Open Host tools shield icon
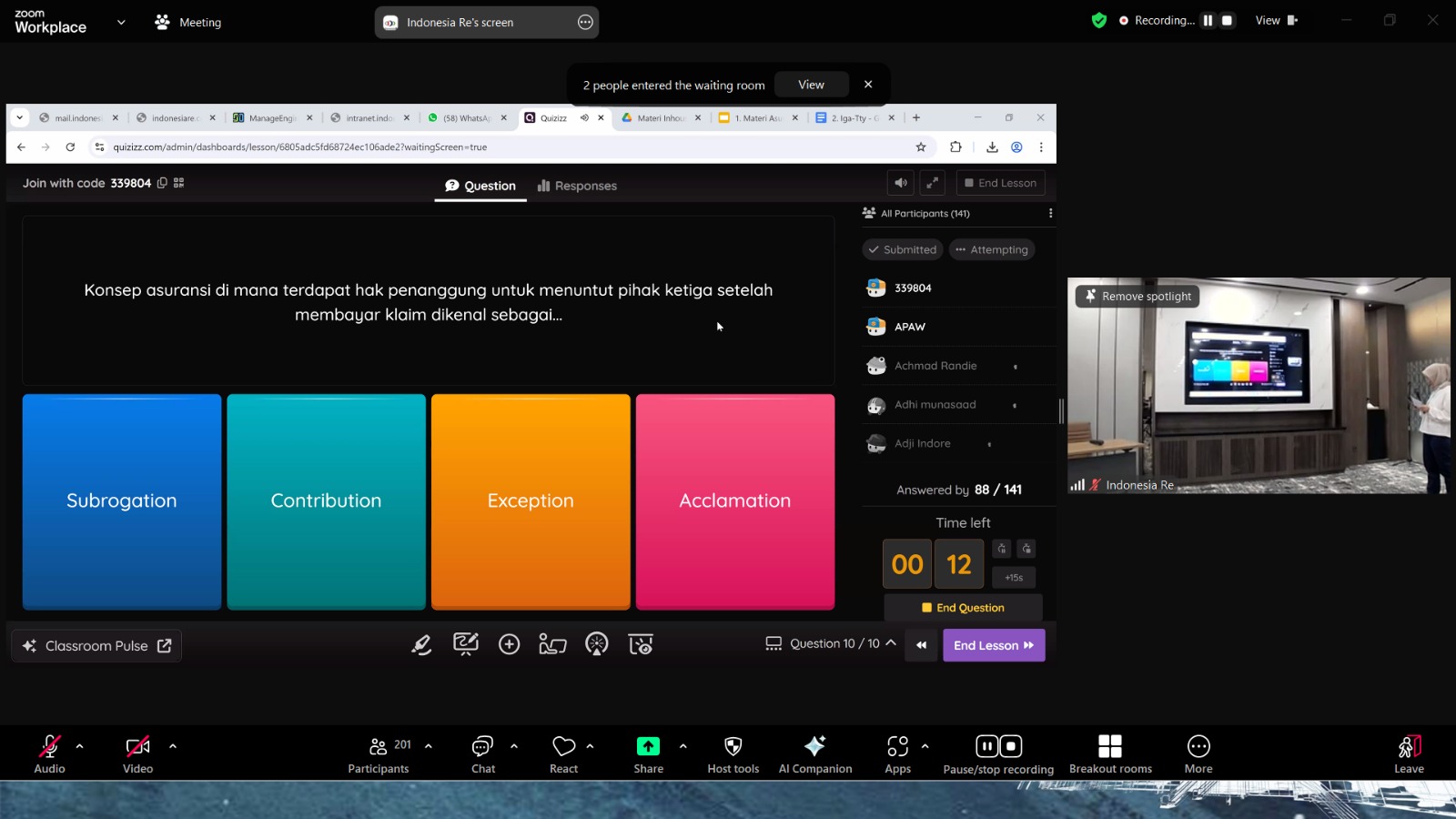This screenshot has height=819, width=1456. (x=733, y=754)
